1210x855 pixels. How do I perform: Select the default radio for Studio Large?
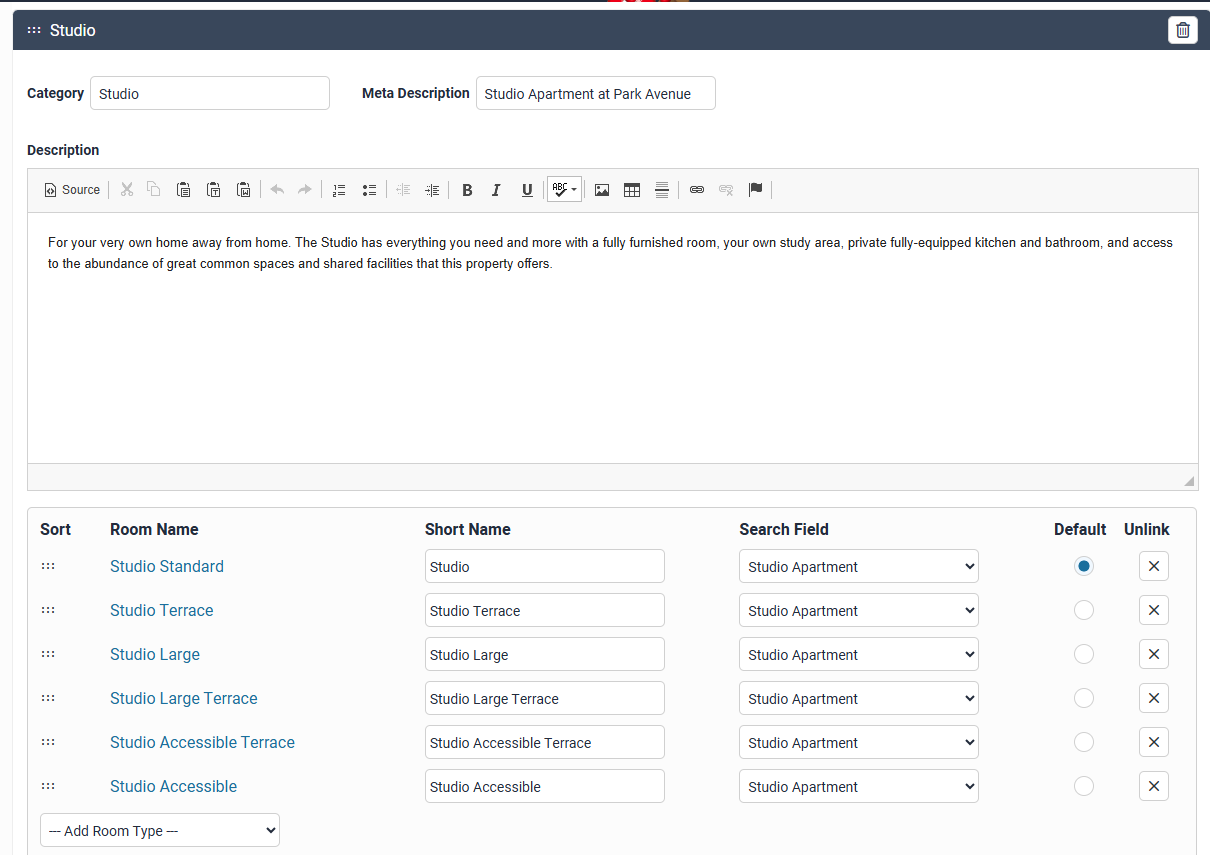click(1083, 654)
